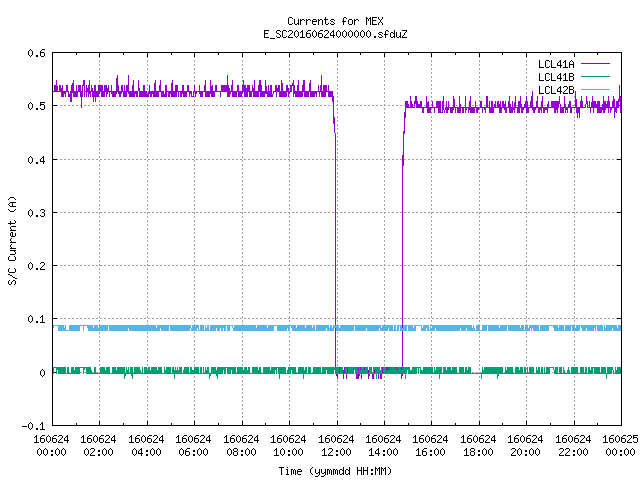This screenshot has height=480, width=640.
Task: Click the x-axis label 'Time (yymmdd HH:MM)'
Action: click(x=335, y=471)
